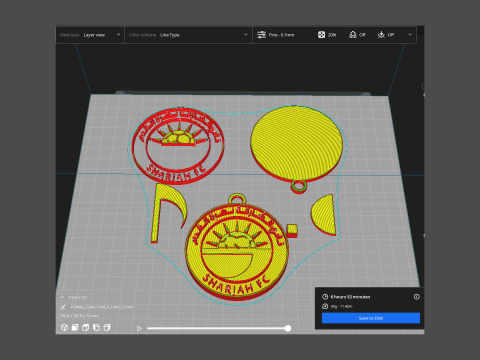Select the small yellow cube piece
Image resolution: width=480 pixels, height=360 pixels.
tap(292, 230)
